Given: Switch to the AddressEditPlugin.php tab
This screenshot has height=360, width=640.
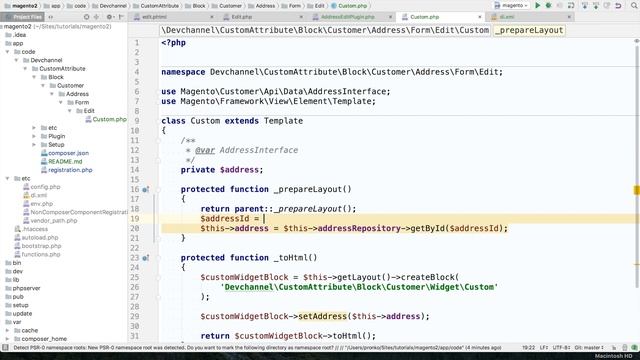Looking at the screenshot, I should (x=347, y=17).
